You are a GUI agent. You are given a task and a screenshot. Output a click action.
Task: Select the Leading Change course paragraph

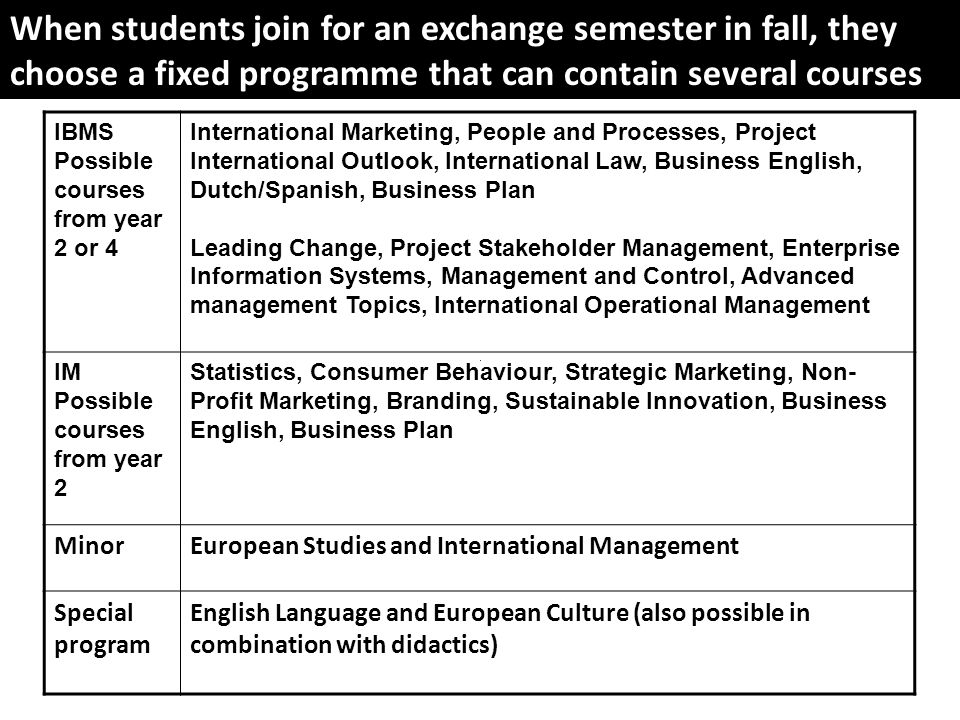click(x=545, y=276)
